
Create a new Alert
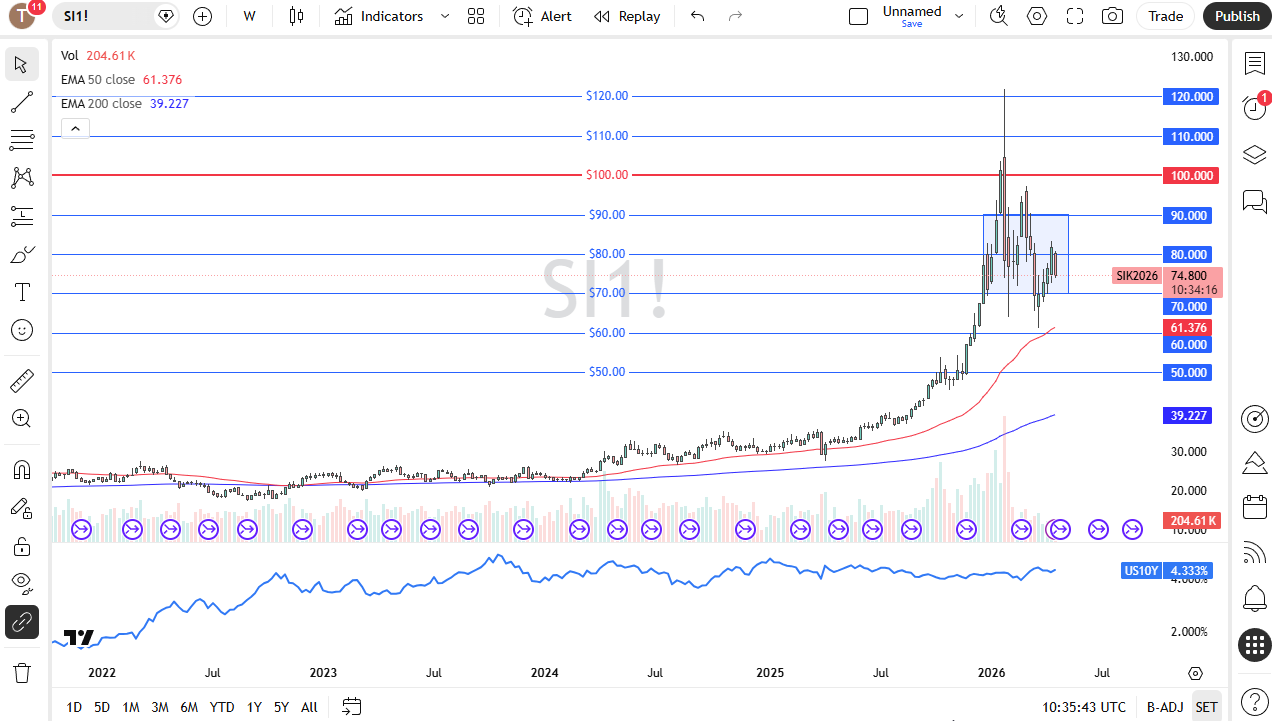pyautogui.click(x=543, y=16)
